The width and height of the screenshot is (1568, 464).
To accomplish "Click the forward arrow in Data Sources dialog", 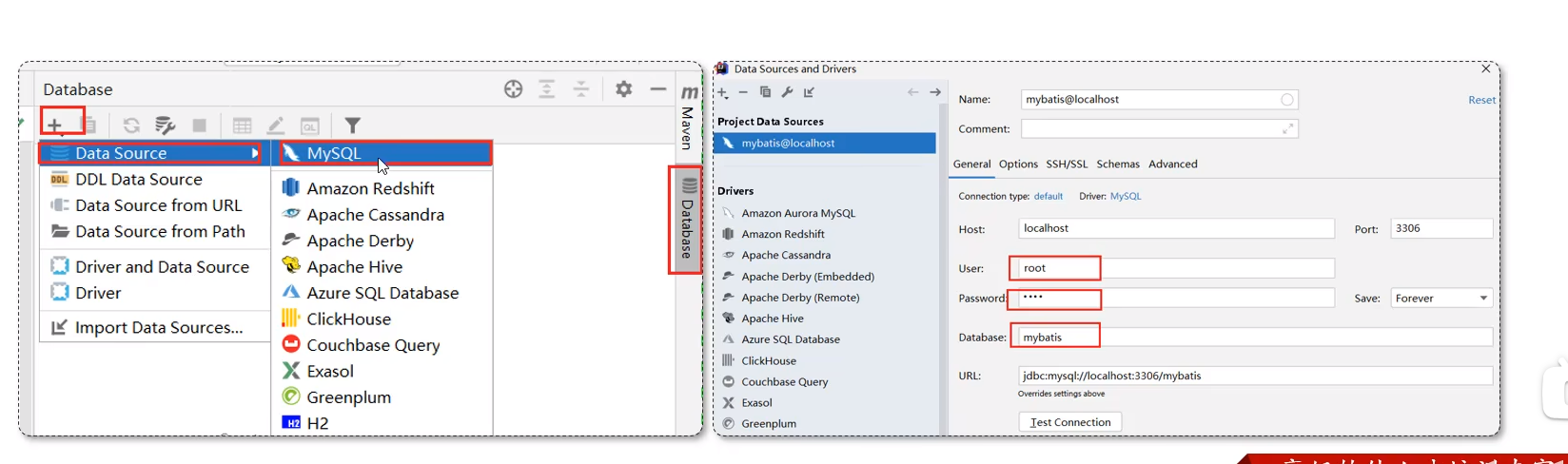I will pos(935,92).
